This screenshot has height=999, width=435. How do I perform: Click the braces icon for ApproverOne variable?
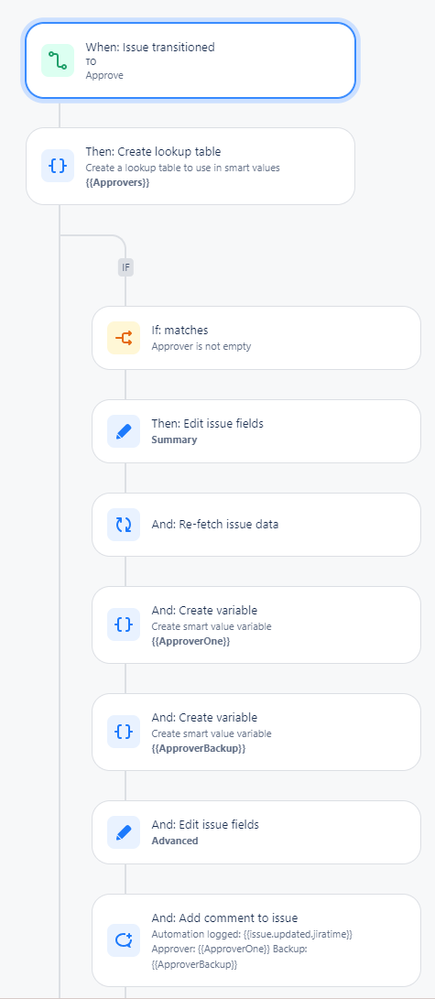pos(124,624)
